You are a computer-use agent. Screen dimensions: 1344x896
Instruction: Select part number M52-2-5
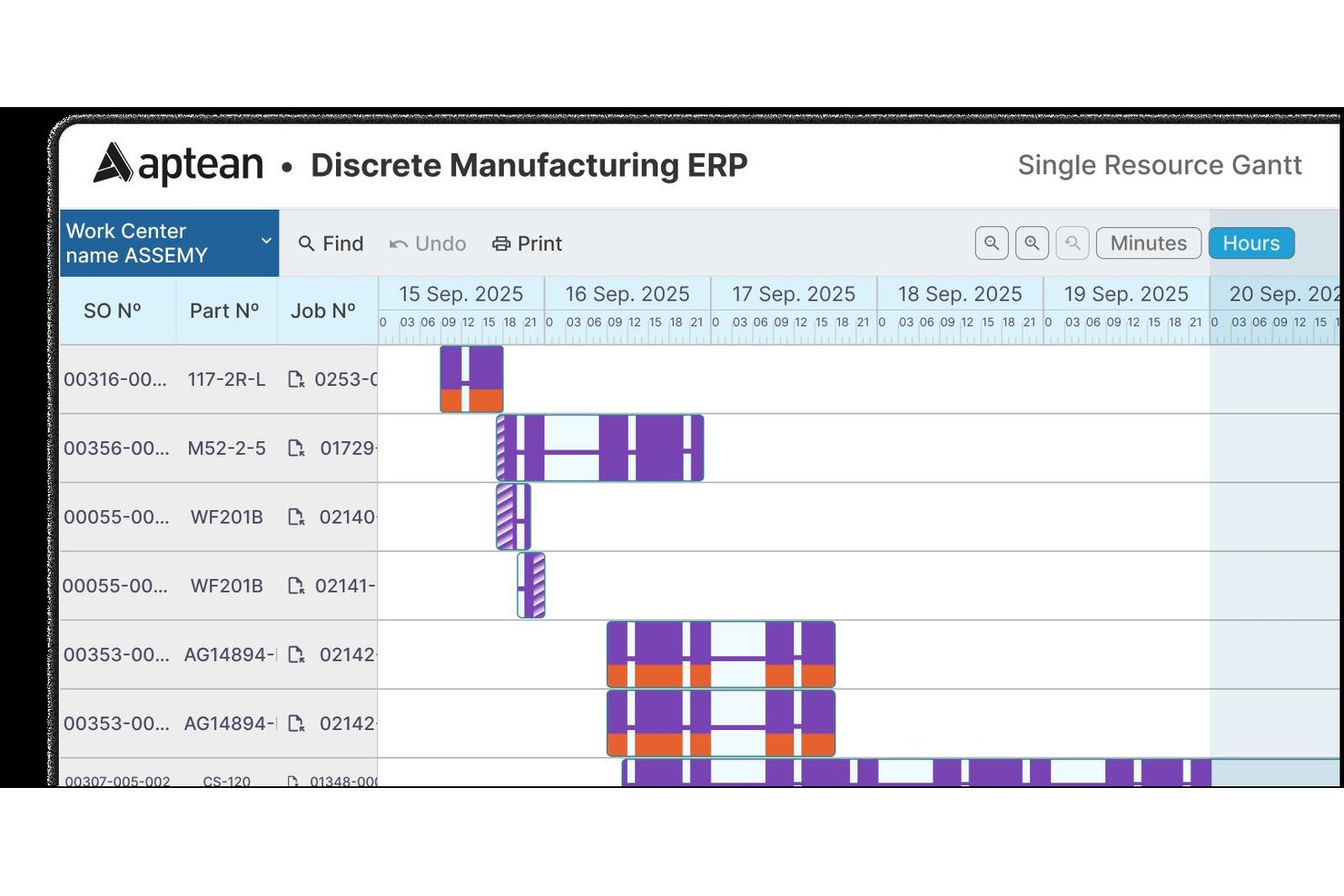[x=226, y=448]
